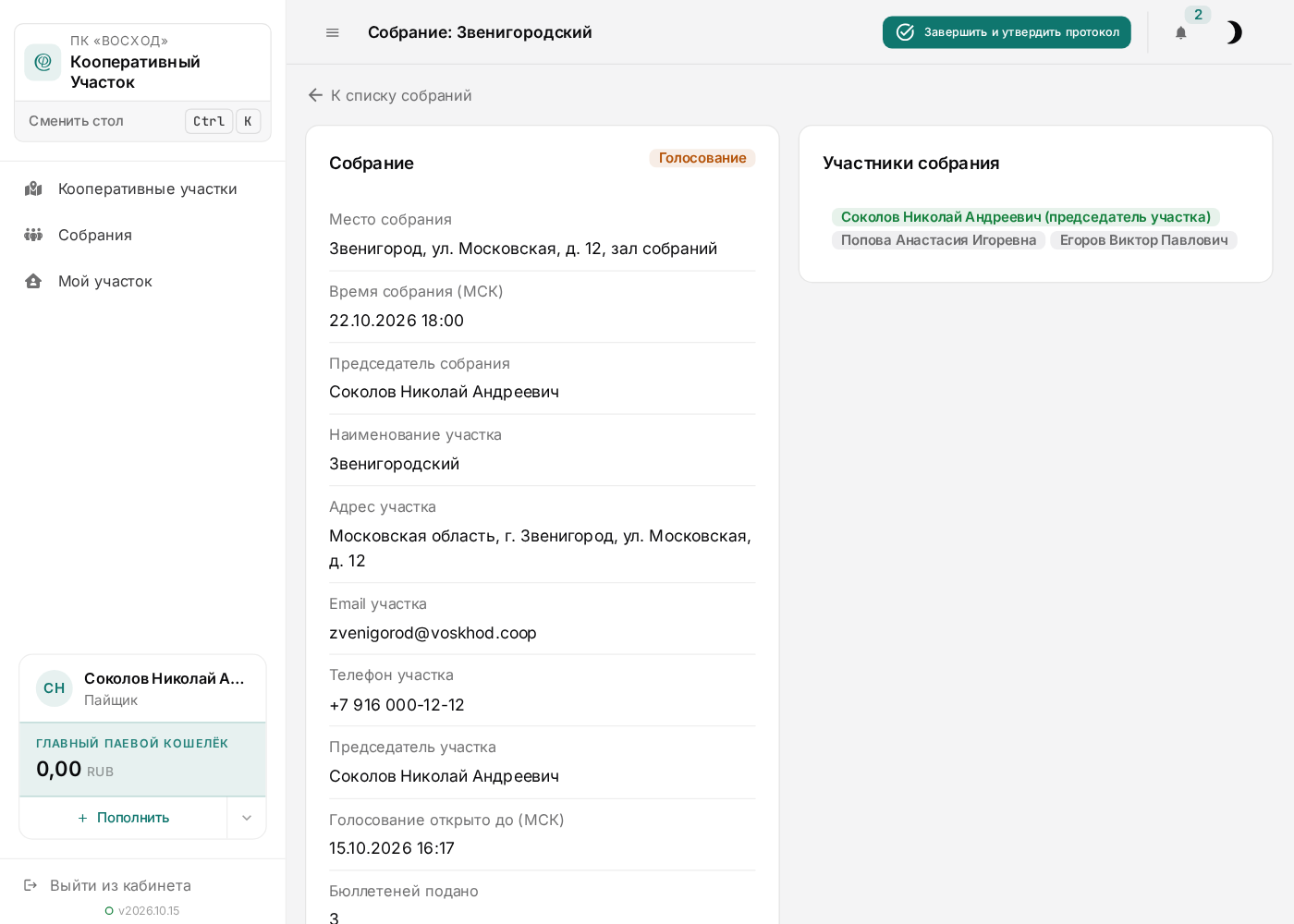This screenshot has height=924, width=1294.
Task: Select participant Попова Анастасия Игоревна chip
Action: coord(938,240)
